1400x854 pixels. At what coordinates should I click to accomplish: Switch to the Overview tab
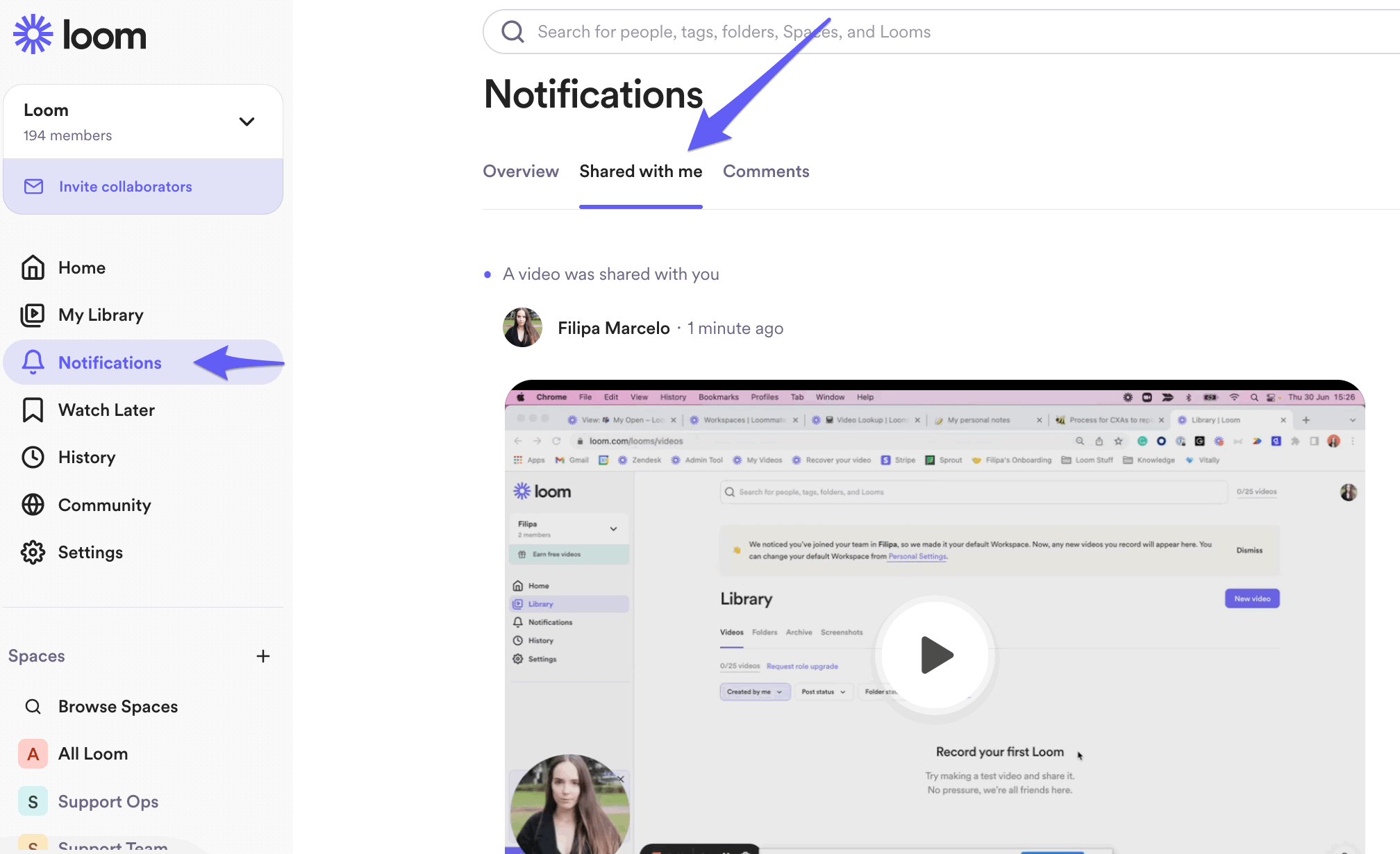[x=520, y=171]
